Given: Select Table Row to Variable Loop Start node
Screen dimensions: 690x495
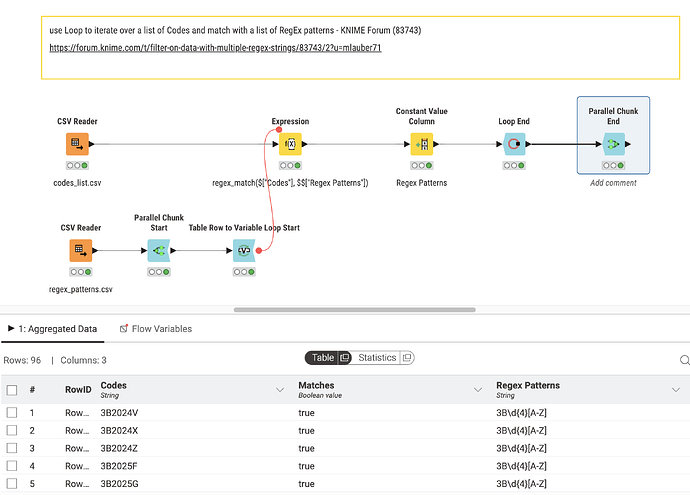Looking at the screenshot, I should click(x=244, y=250).
